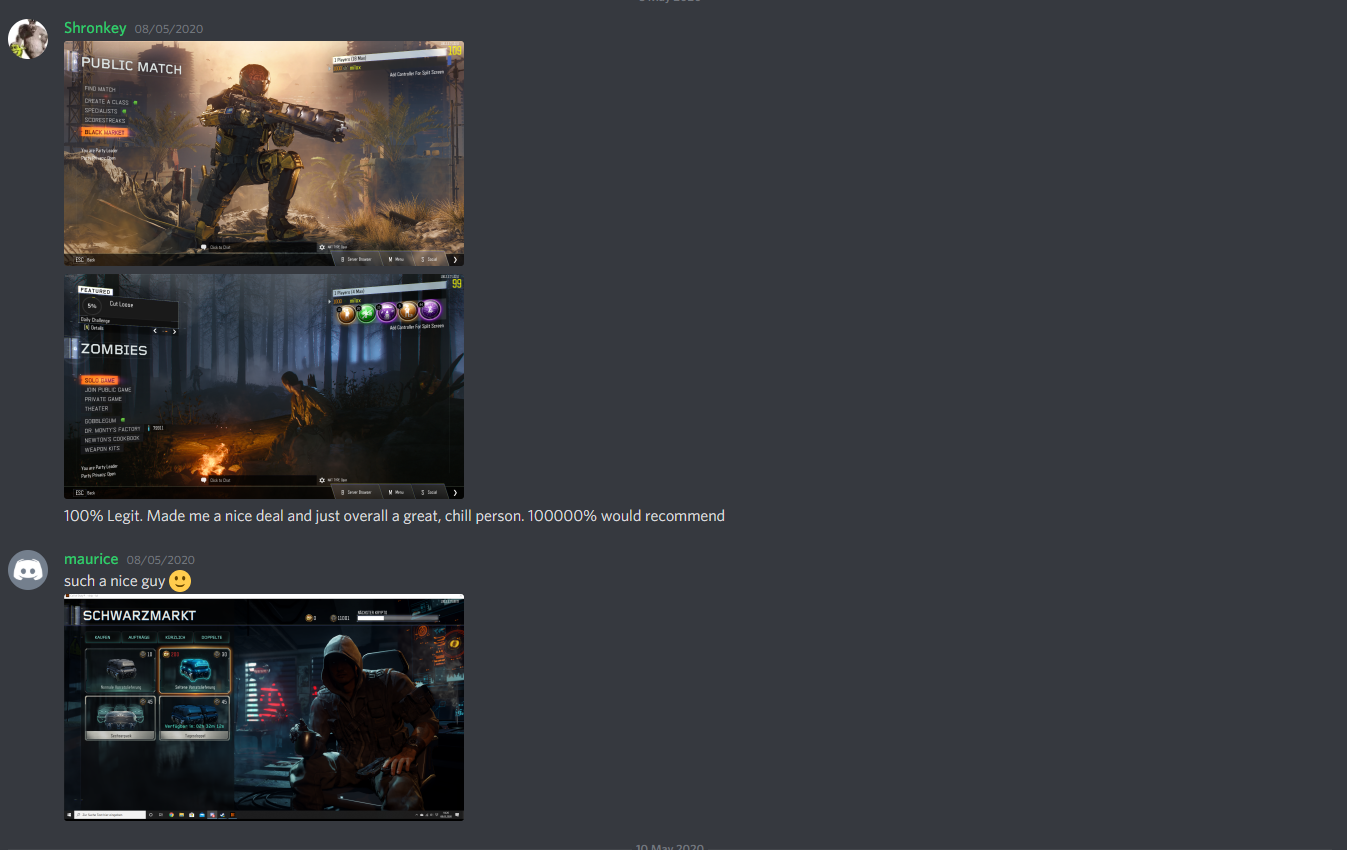Click the settings gear in Public Match screenshot
The width and height of the screenshot is (1347, 850).
[322, 247]
